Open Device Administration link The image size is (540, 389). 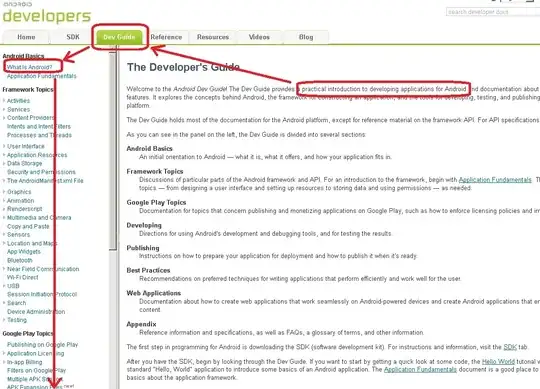tap(36, 312)
